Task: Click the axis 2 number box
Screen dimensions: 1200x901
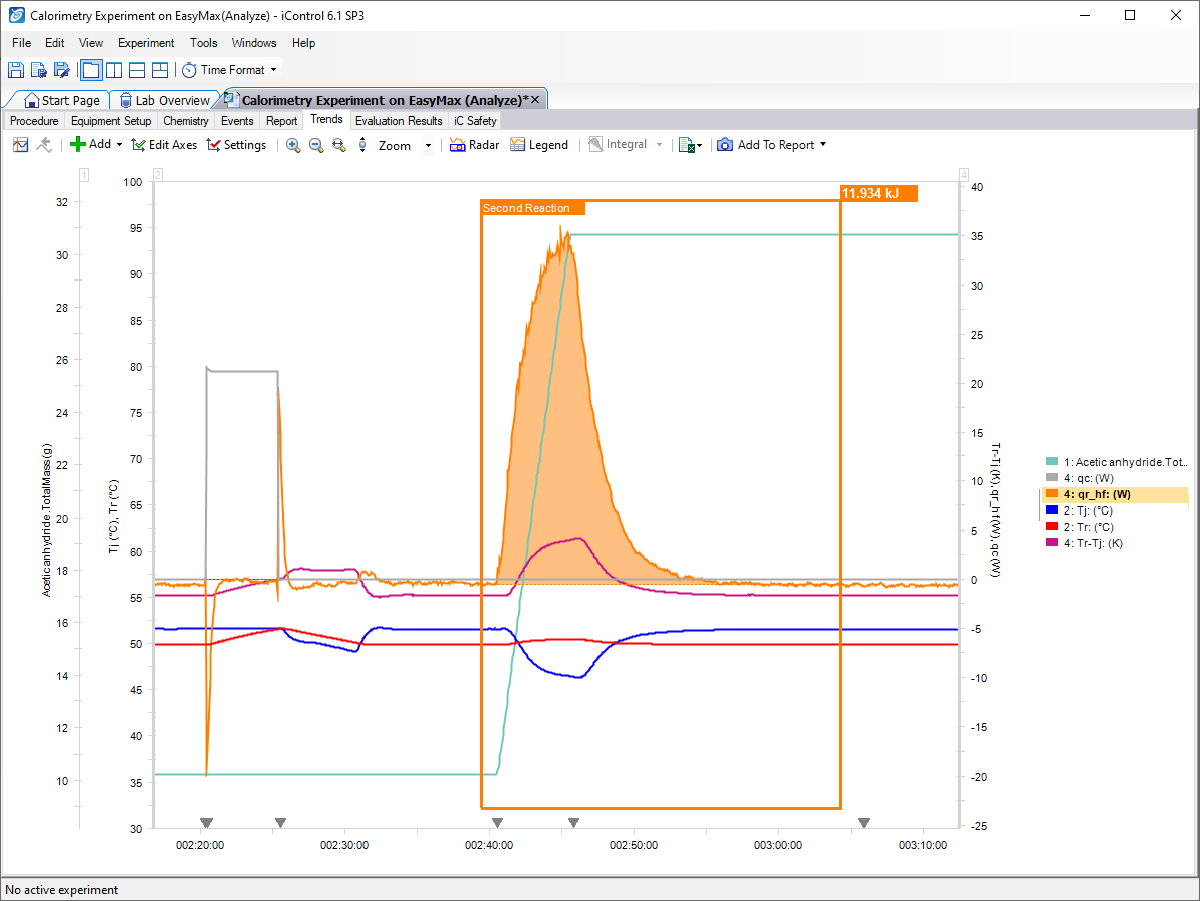Action: coord(157,175)
